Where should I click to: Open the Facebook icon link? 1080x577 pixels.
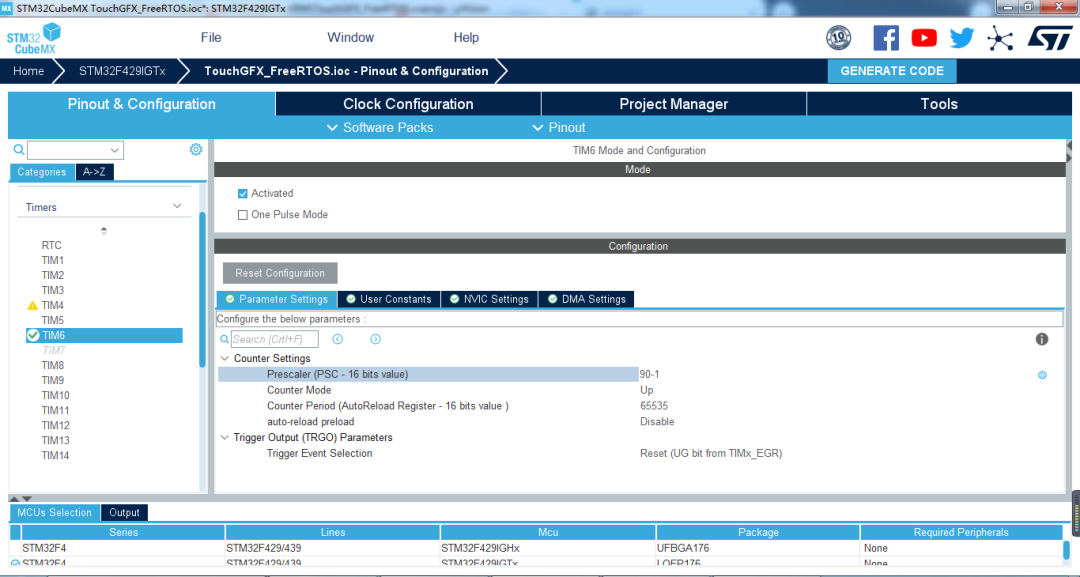click(x=886, y=38)
